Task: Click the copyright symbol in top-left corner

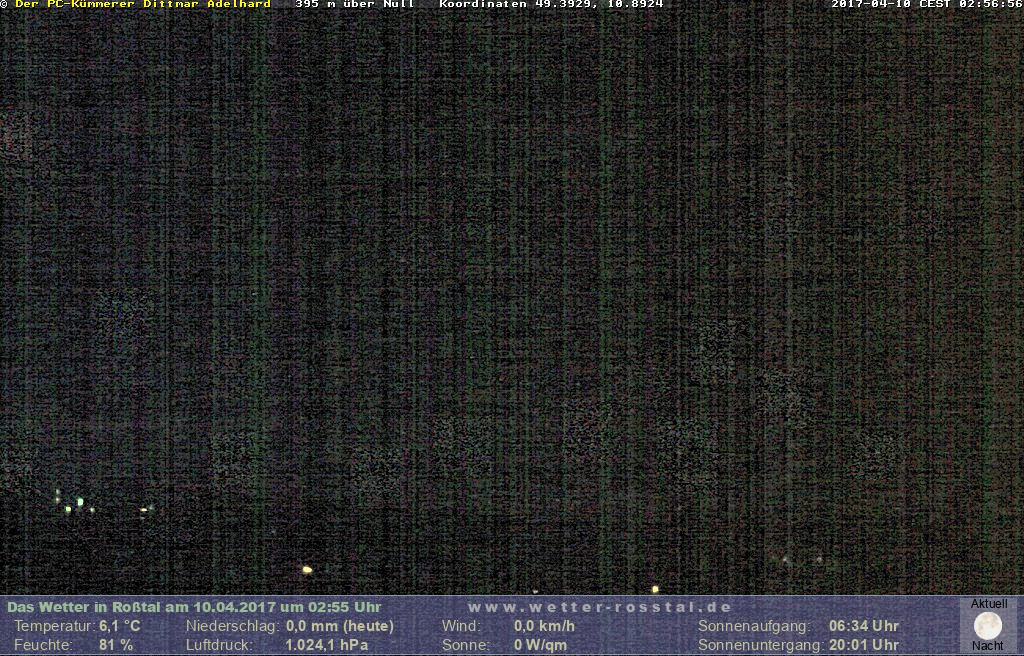Action: pyautogui.click(x=4, y=4)
